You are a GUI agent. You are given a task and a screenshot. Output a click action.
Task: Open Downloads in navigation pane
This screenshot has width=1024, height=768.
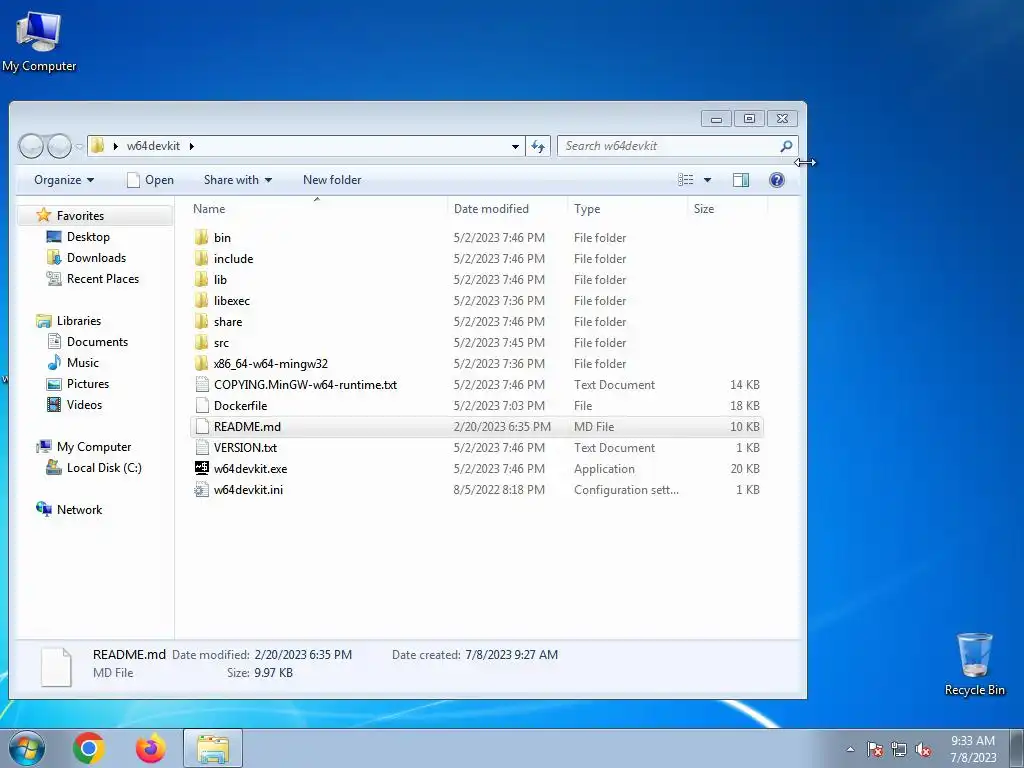coord(96,257)
